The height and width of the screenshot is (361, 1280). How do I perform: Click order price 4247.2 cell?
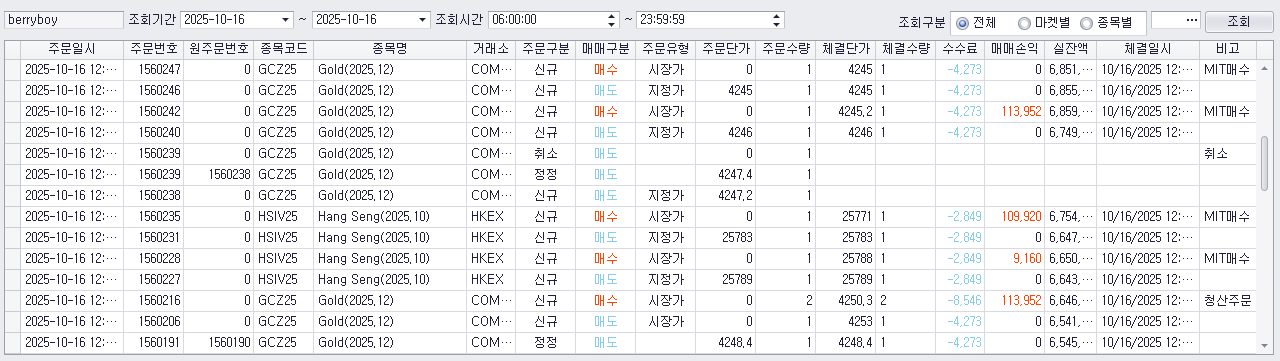[x=725, y=195]
